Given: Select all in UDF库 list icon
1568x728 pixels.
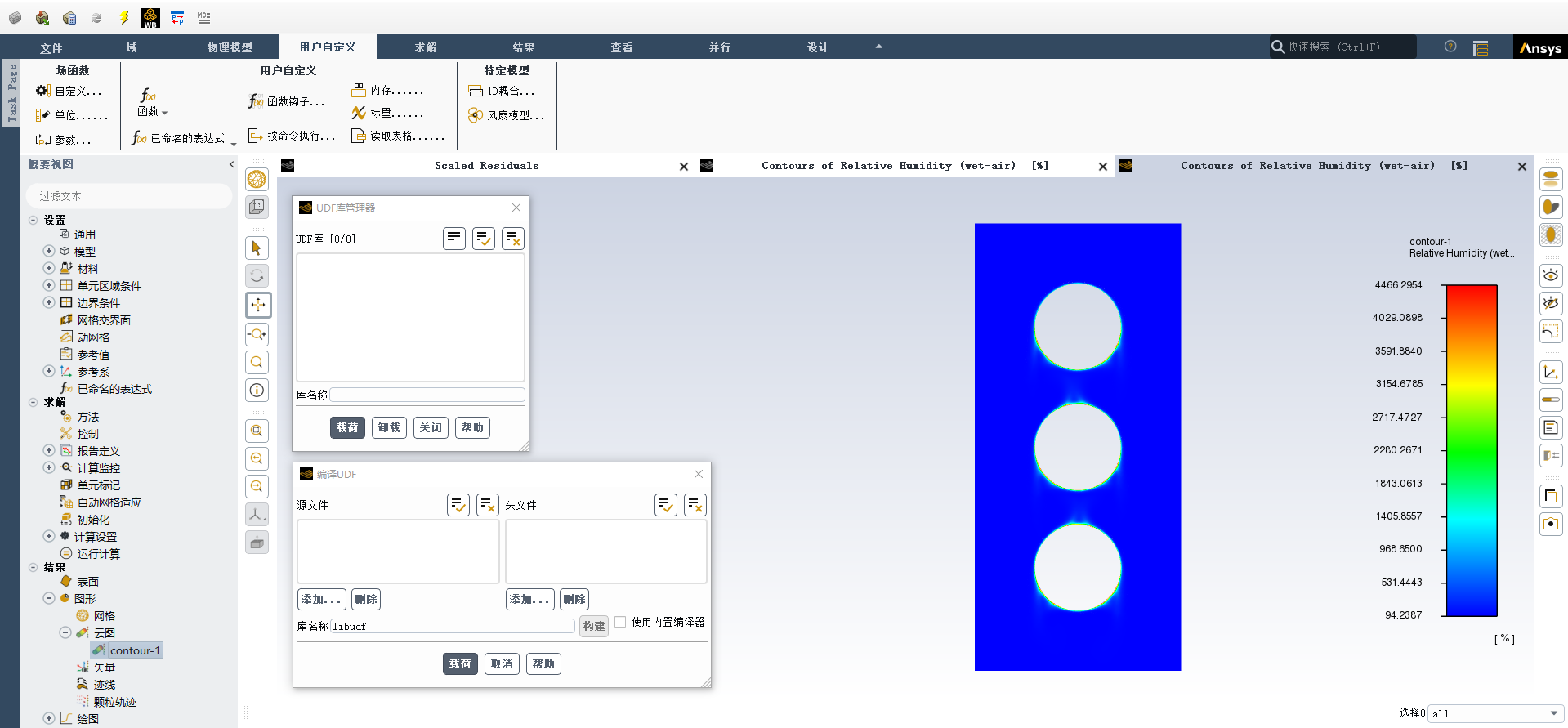Looking at the screenshot, I should pyautogui.click(x=484, y=239).
